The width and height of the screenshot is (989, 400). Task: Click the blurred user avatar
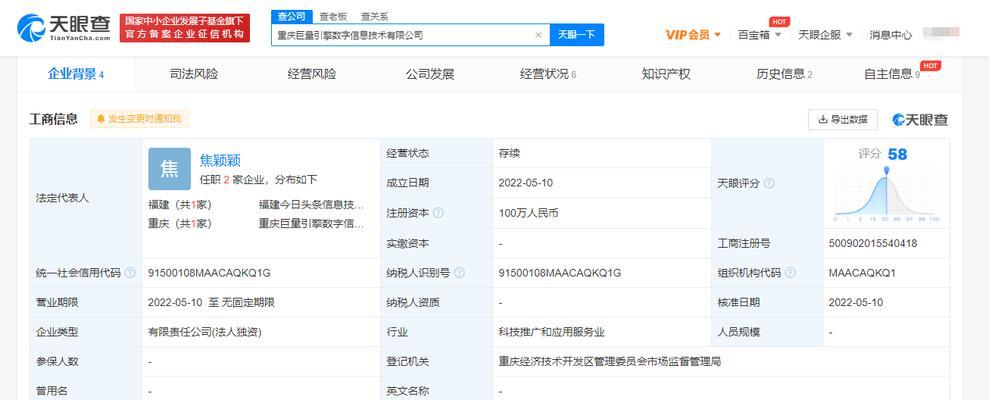tap(941, 32)
